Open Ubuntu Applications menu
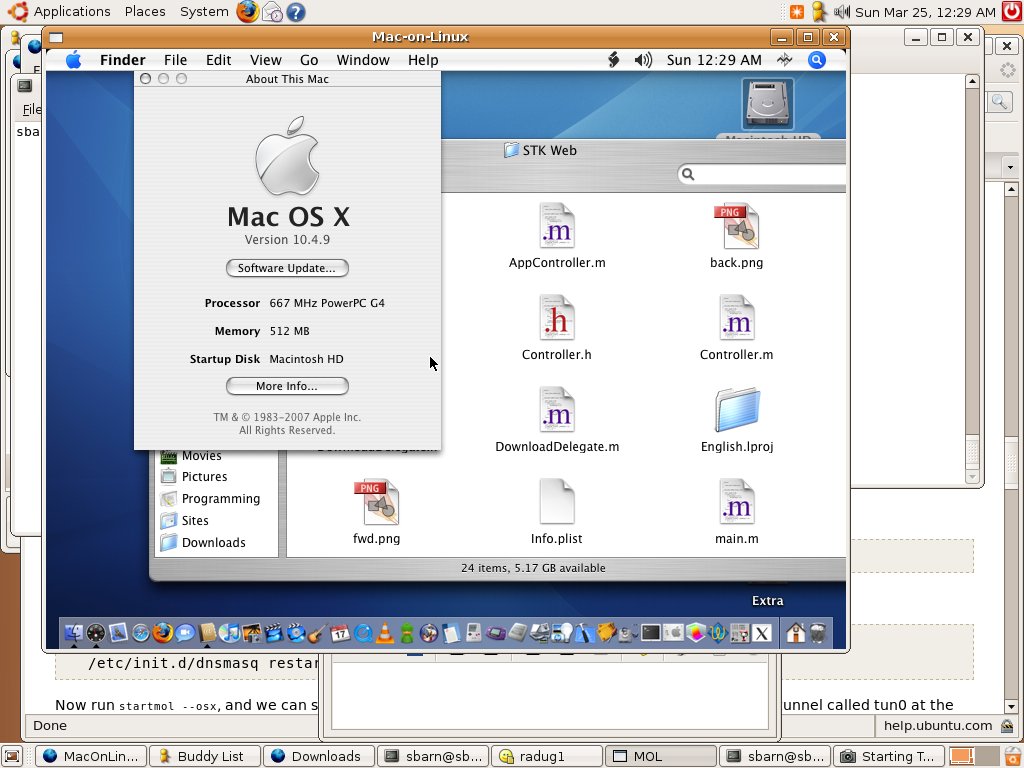This screenshot has width=1024, height=768. click(x=72, y=12)
